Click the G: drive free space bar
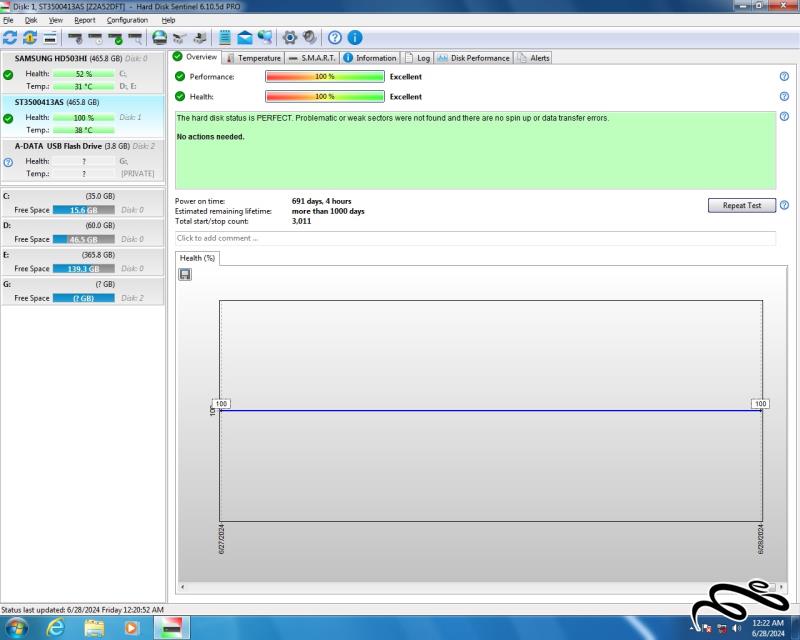Screen dimensions: 800x640 point(84,298)
